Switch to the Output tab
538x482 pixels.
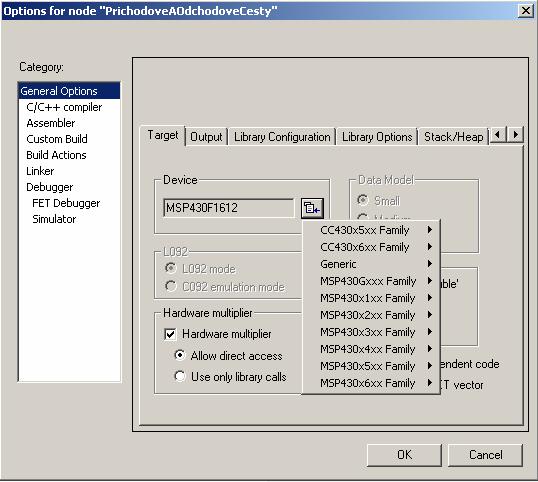(x=206, y=137)
